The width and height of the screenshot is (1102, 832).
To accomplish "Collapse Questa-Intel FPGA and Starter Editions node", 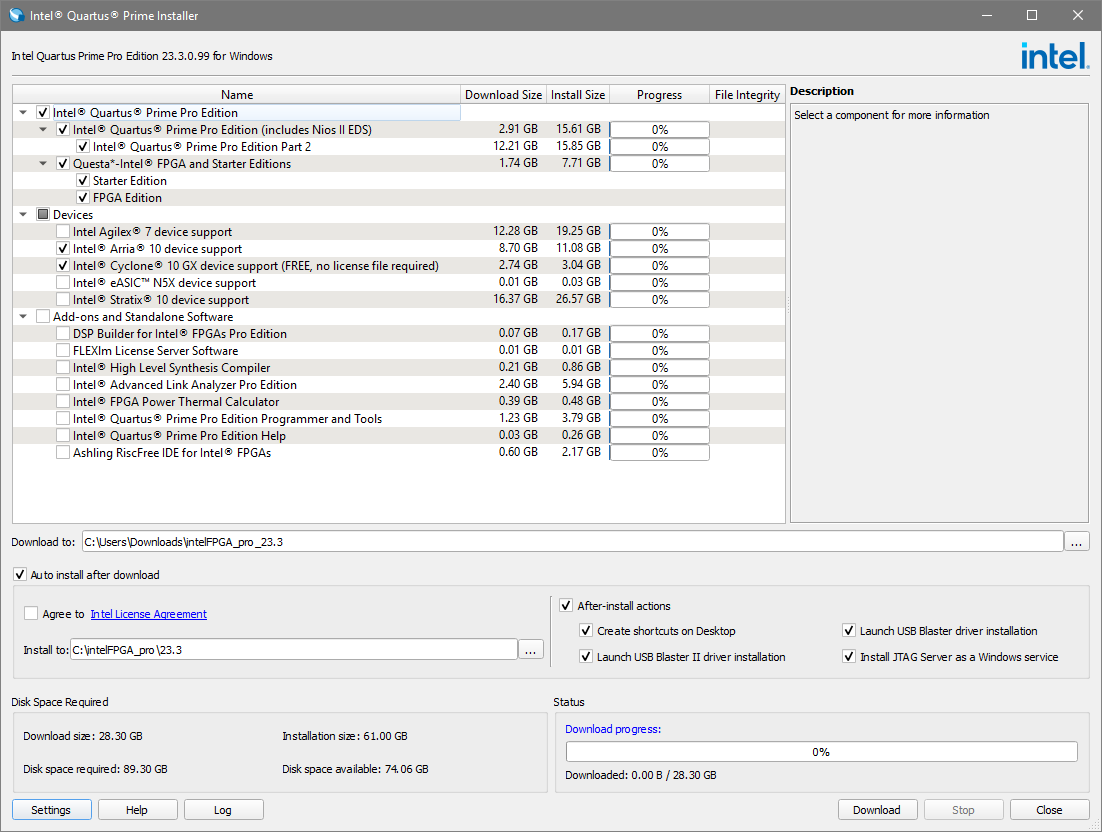I will coord(43,164).
